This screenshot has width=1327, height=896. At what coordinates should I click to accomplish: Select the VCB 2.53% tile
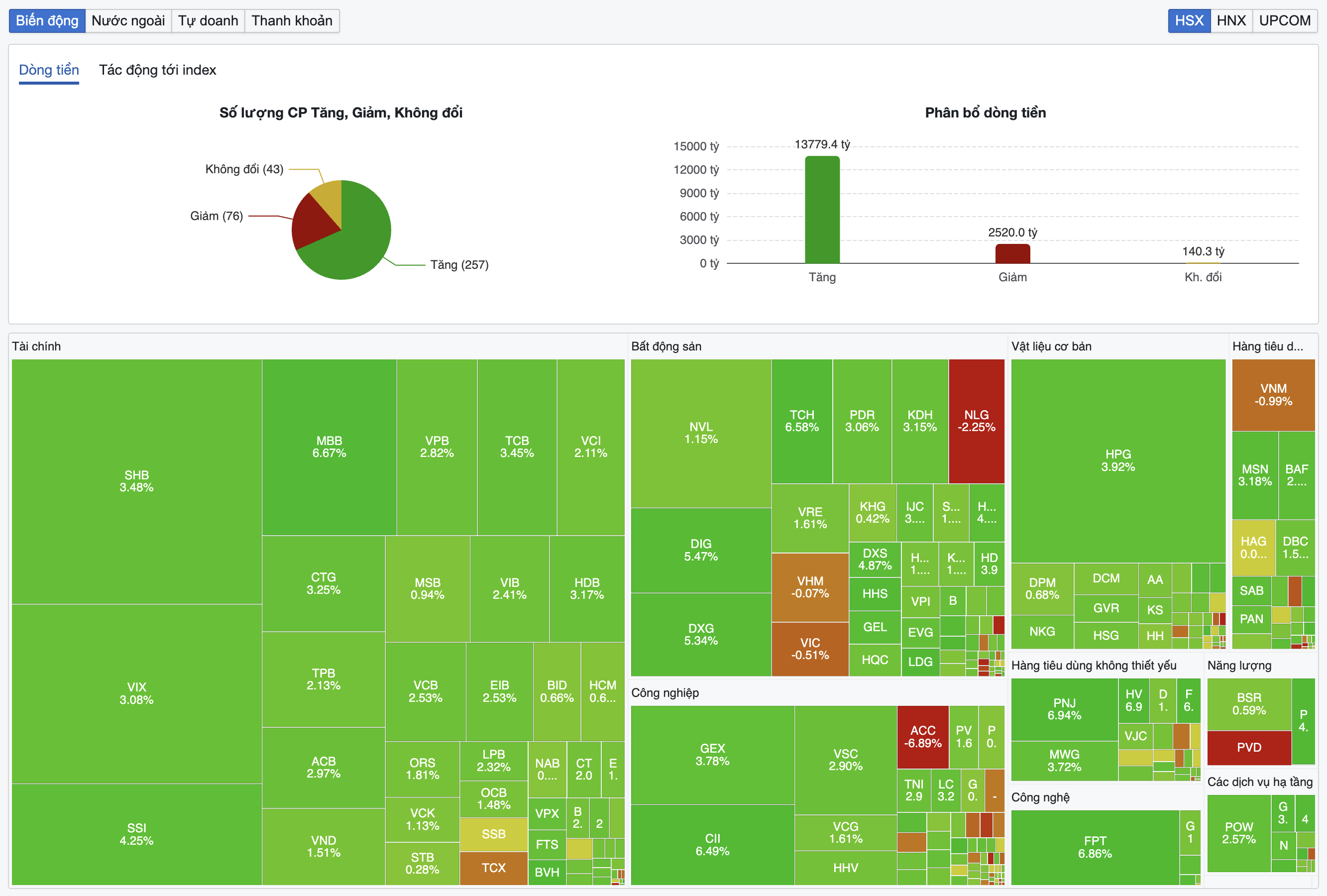[426, 691]
